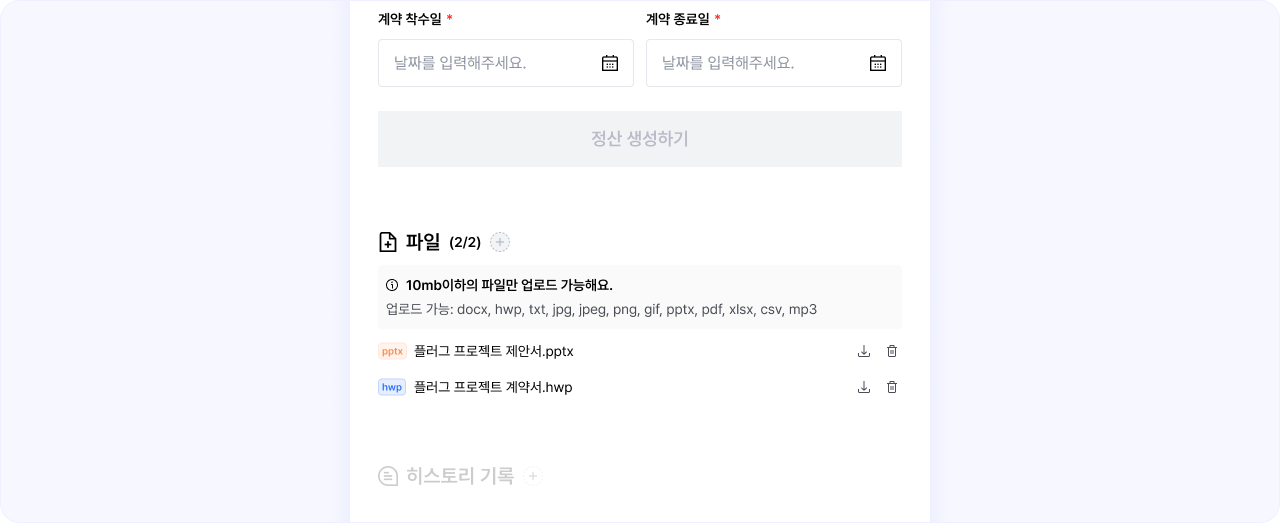
Task: Open the calendar picker for 계약 종료일
Action: tap(878, 63)
